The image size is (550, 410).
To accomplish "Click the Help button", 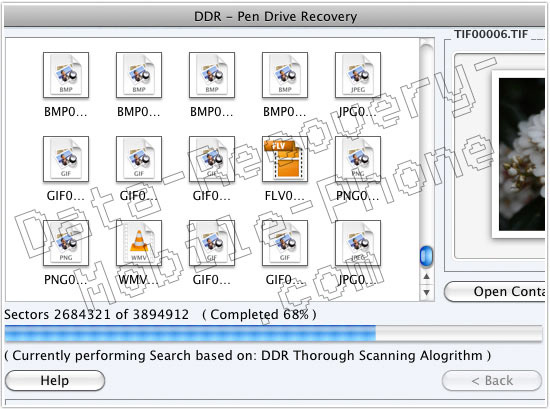I will click(55, 381).
